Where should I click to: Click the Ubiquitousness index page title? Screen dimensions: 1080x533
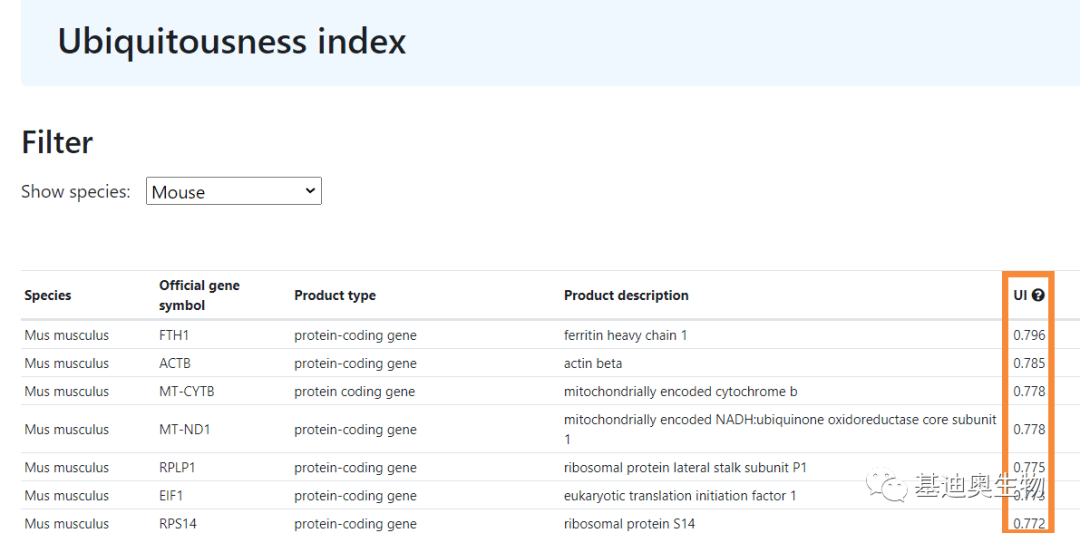232,41
